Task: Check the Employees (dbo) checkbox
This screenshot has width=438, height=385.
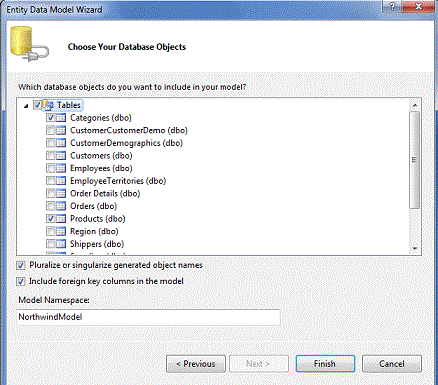Action: click(x=51, y=168)
